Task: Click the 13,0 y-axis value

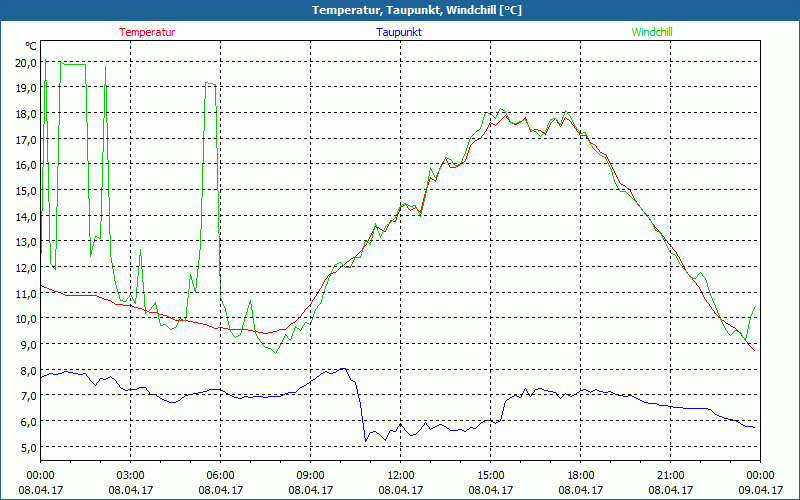Action: point(27,242)
